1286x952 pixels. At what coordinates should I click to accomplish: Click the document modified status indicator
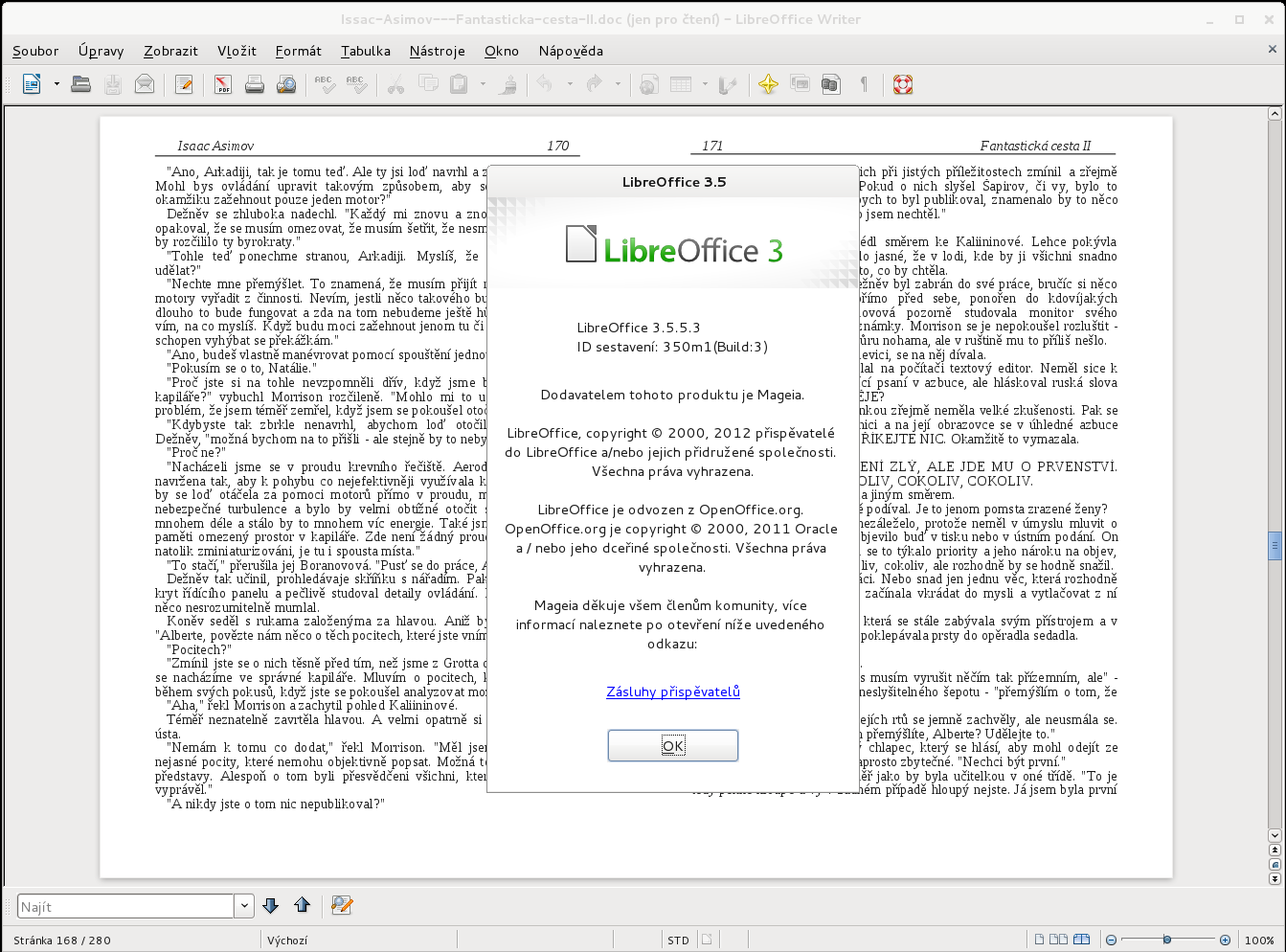tap(707, 941)
